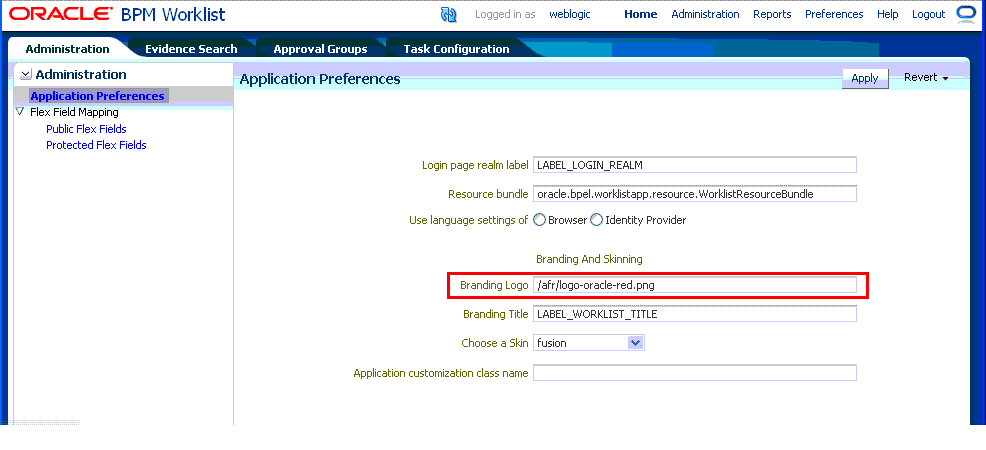
Task: Collapse the Flex Field Mapping tree node
Action: (20, 112)
